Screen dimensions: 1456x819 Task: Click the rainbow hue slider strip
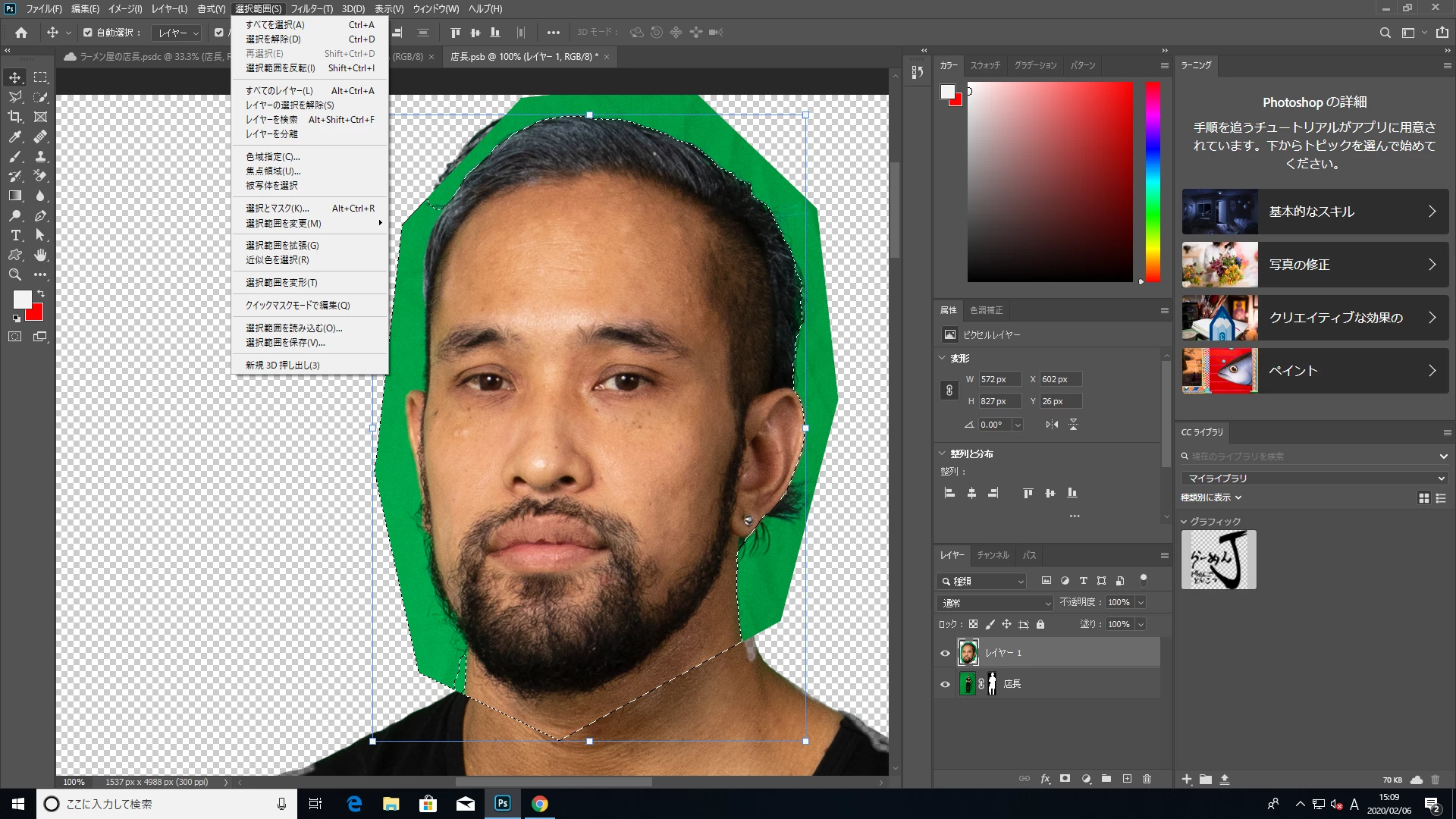click(1153, 182)
